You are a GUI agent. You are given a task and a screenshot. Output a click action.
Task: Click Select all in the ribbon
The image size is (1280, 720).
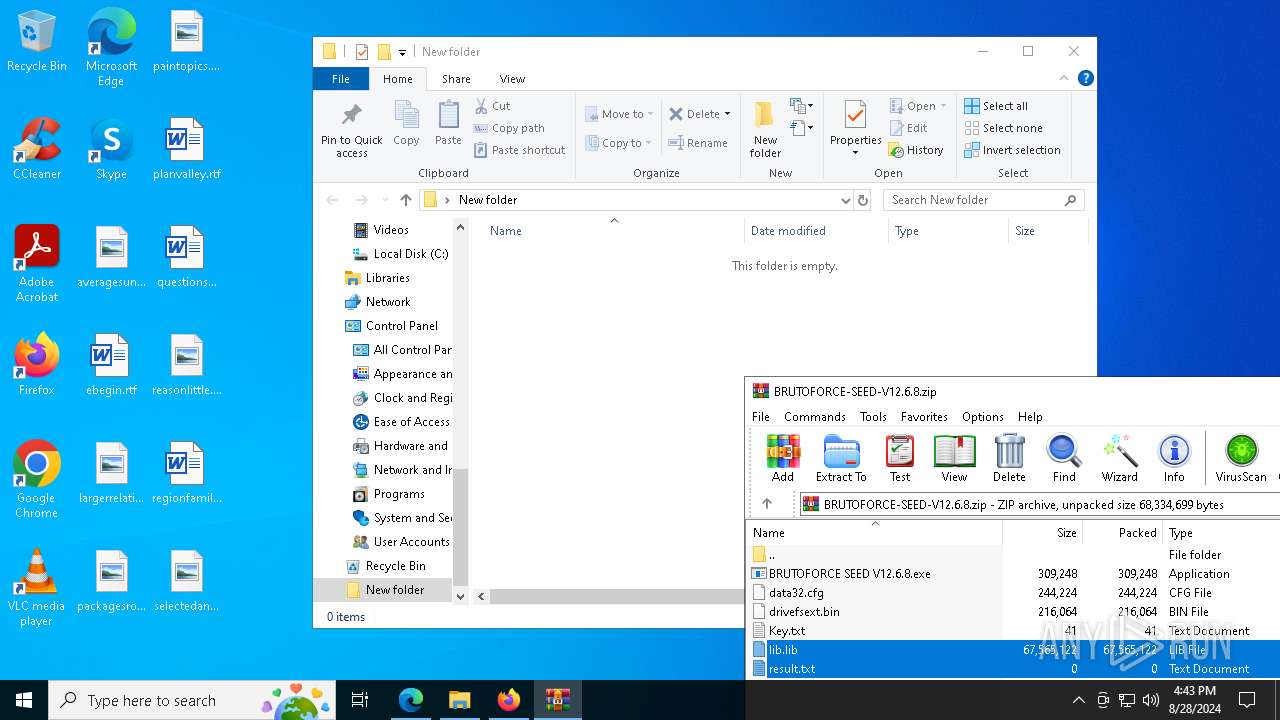[996, 106]
